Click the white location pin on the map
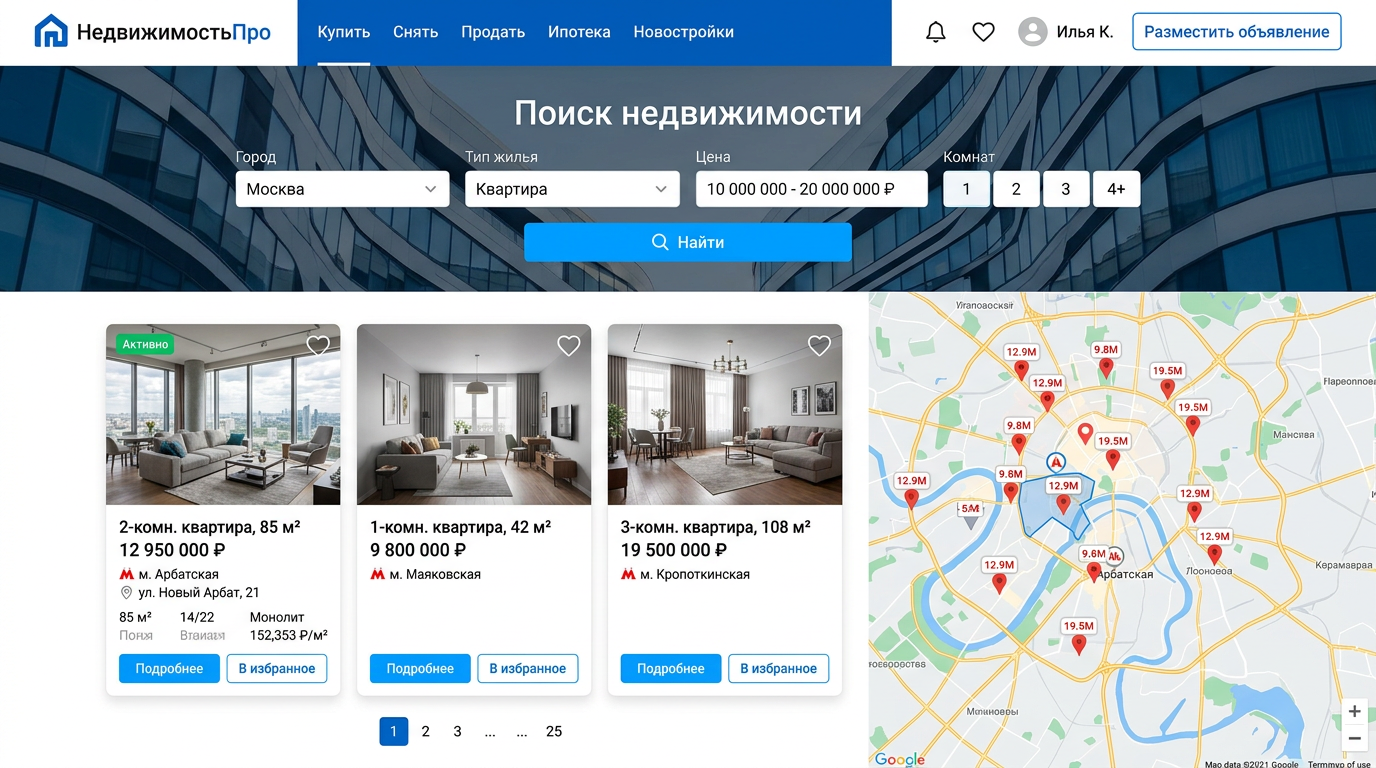Screen dimensions: 1376x768 (1084, 434)
